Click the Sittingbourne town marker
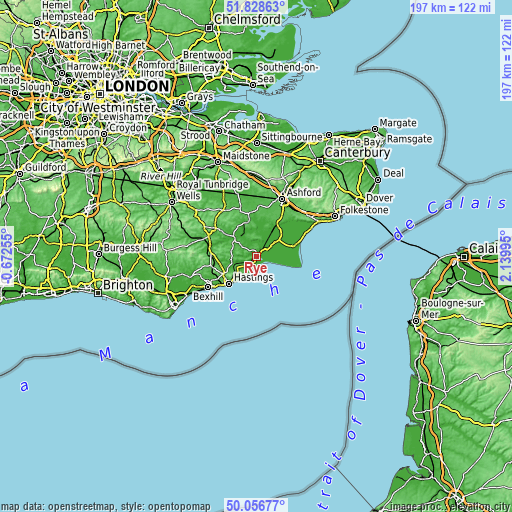Image resolution: width=512 pixels, height=512 pixels. pyautogui.click(x=257, y=143)
